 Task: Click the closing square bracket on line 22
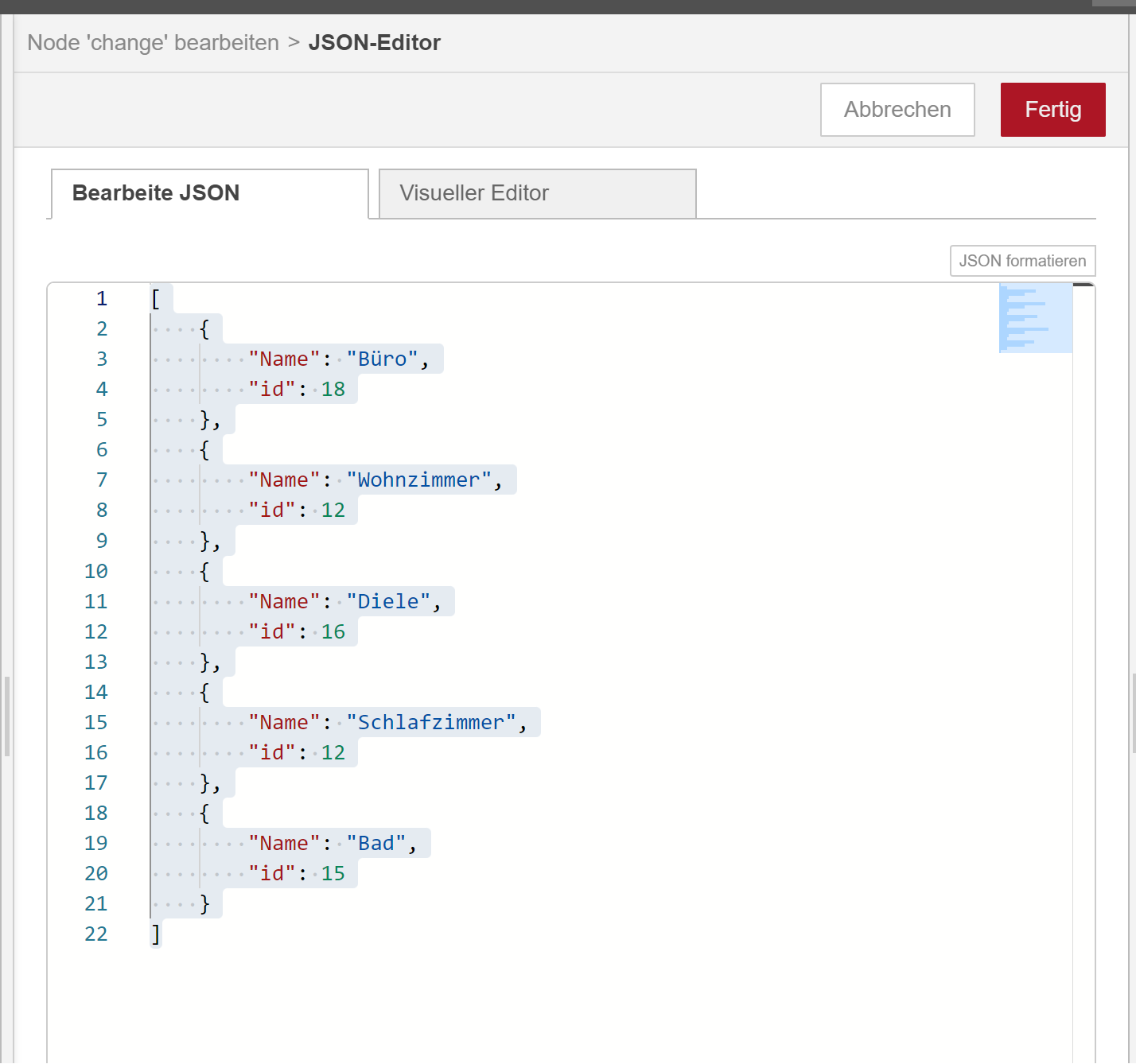coord(156,934)
